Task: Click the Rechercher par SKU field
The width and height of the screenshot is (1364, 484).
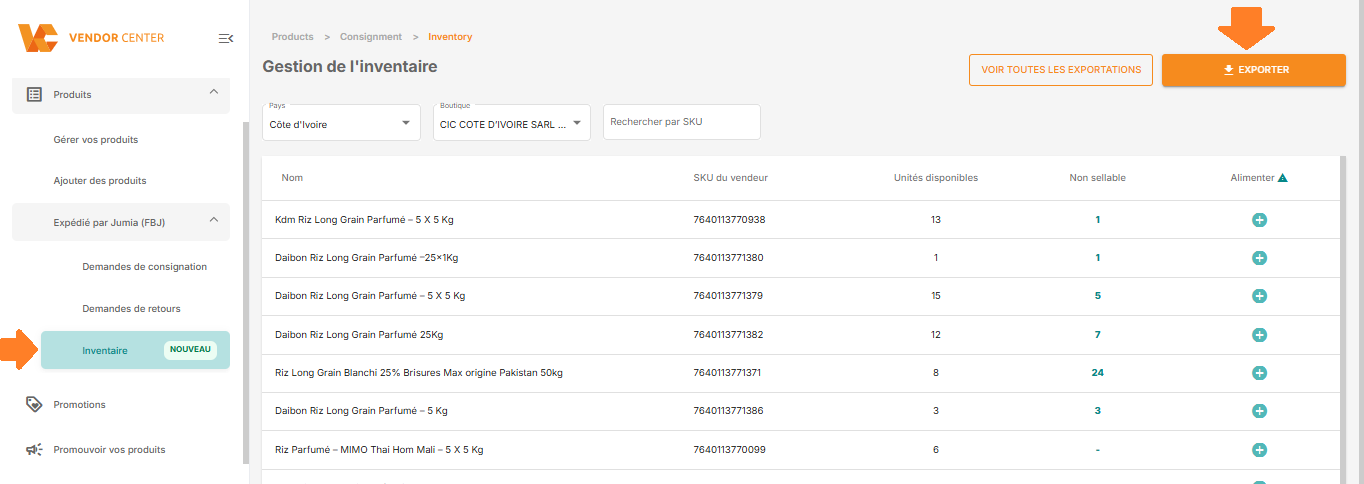Action: pos(682,122)
